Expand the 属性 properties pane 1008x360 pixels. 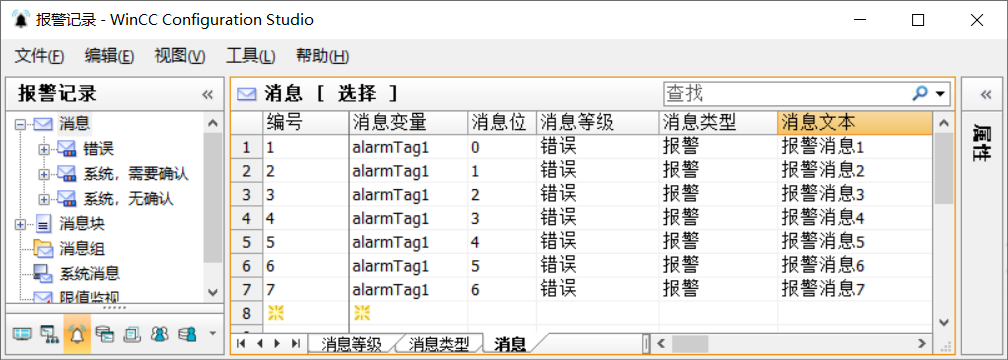coord(986,94)
